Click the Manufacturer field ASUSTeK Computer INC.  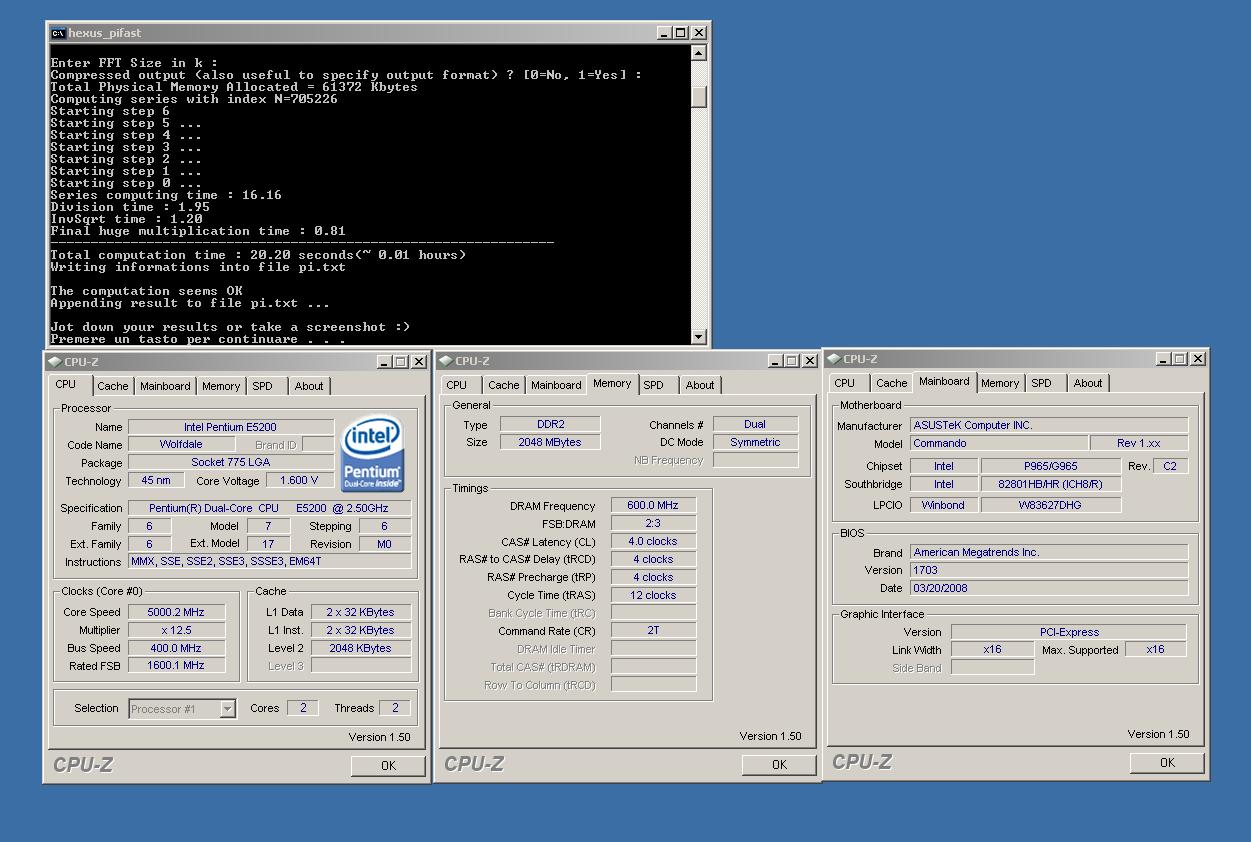coord(1049,425)
